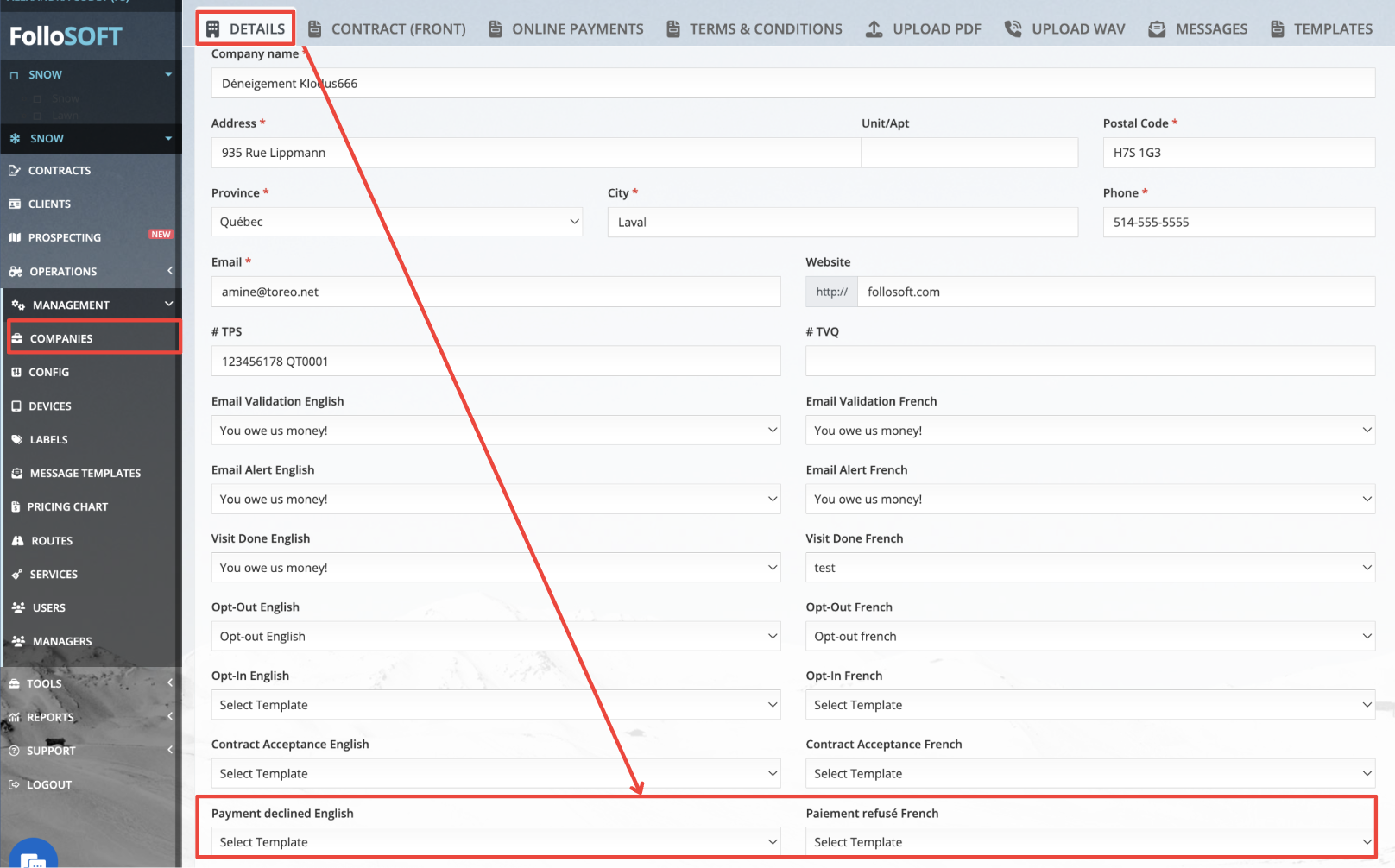Image resolution: width=1395 pixels, height=868 pixels.
Task: Open the Opt-In French template dropdown
Action: tap(1090, 705)
